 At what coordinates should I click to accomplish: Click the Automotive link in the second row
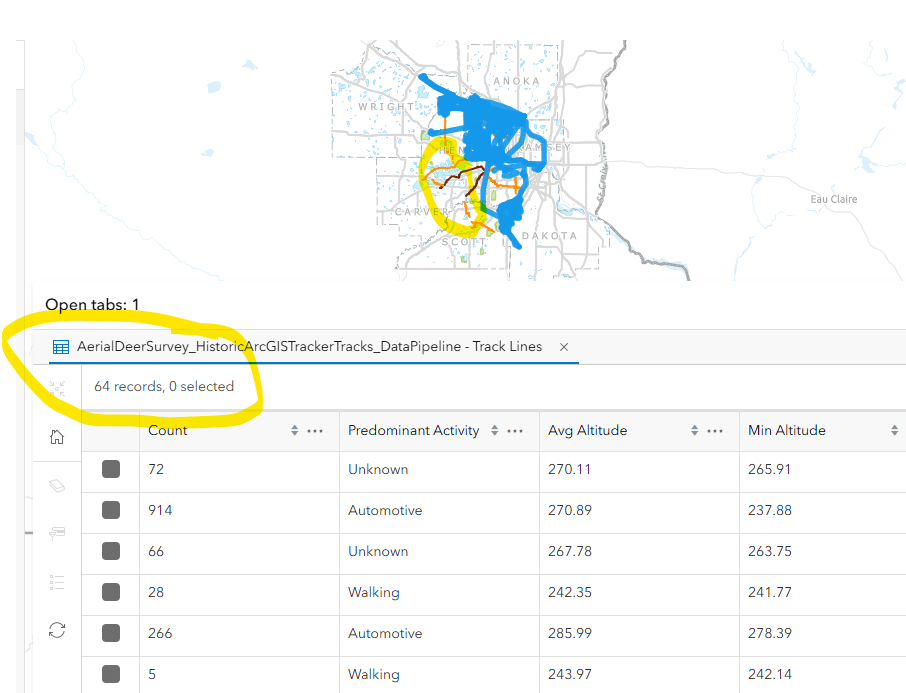tap(385, 510)
